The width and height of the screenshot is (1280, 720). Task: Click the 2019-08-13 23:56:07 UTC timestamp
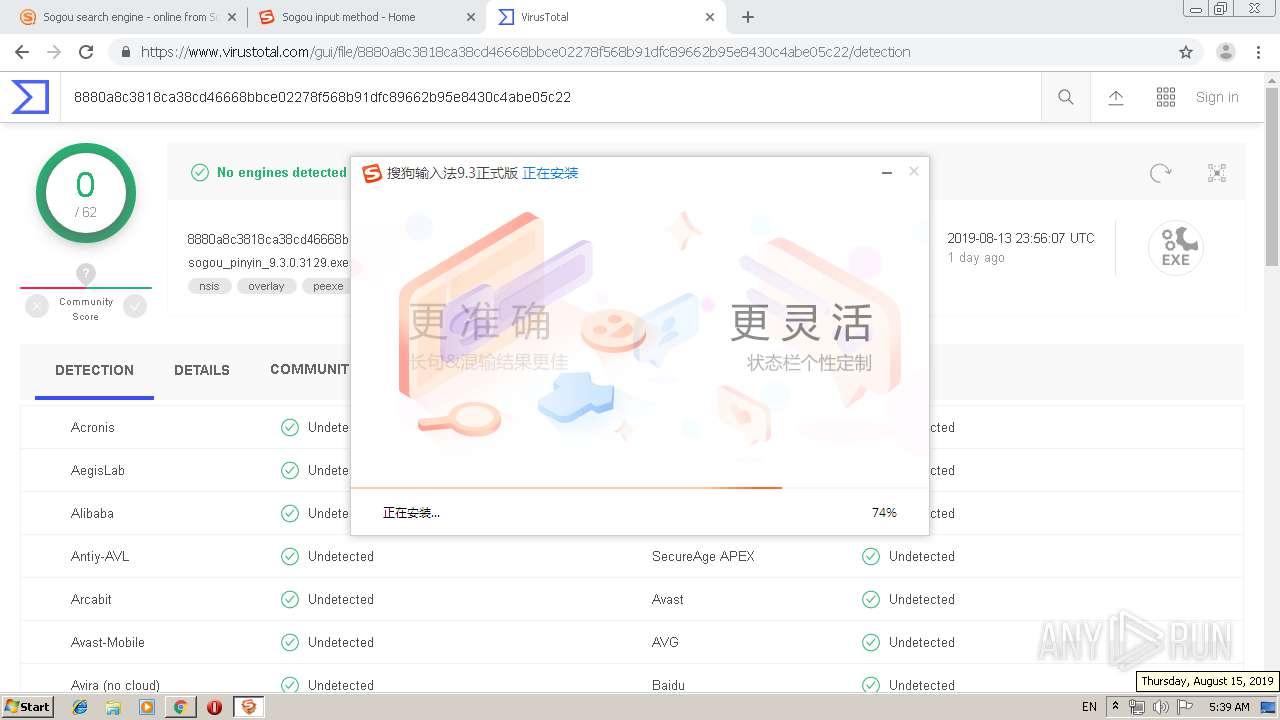[x=1021, y=238]
